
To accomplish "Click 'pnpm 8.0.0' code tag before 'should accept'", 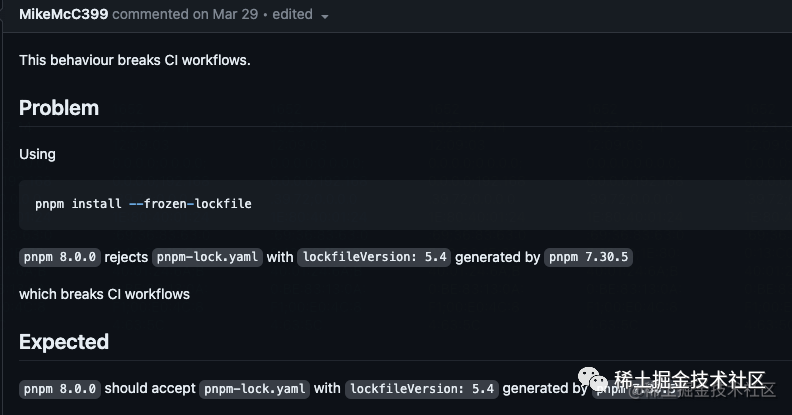I will [x=60, y=389].
